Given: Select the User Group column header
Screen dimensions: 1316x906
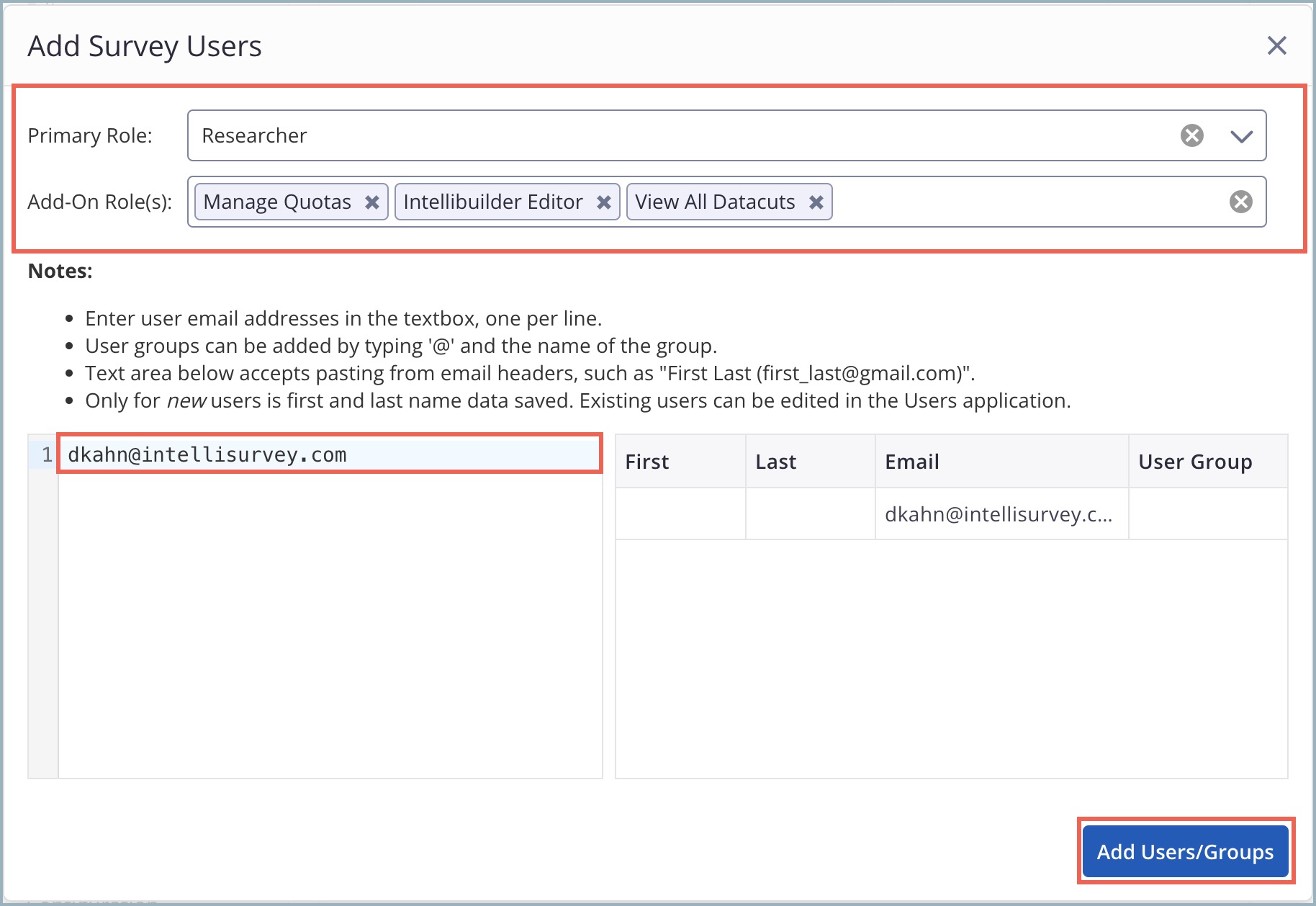Looking at the screenshot, I should [x=1208, y=461].
